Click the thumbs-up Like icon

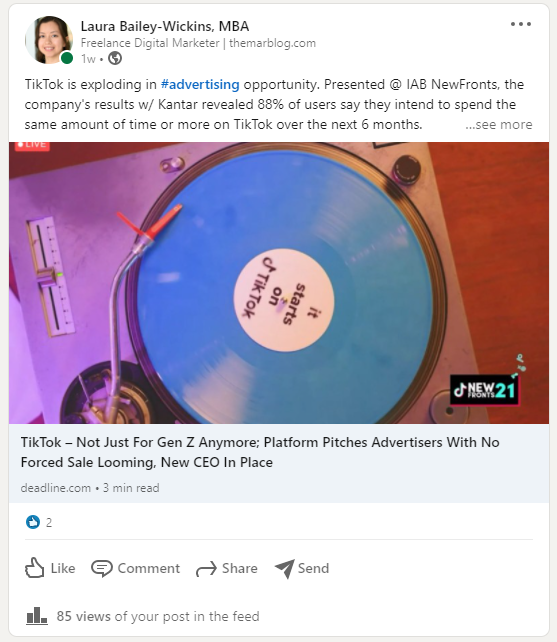(34, 568)
